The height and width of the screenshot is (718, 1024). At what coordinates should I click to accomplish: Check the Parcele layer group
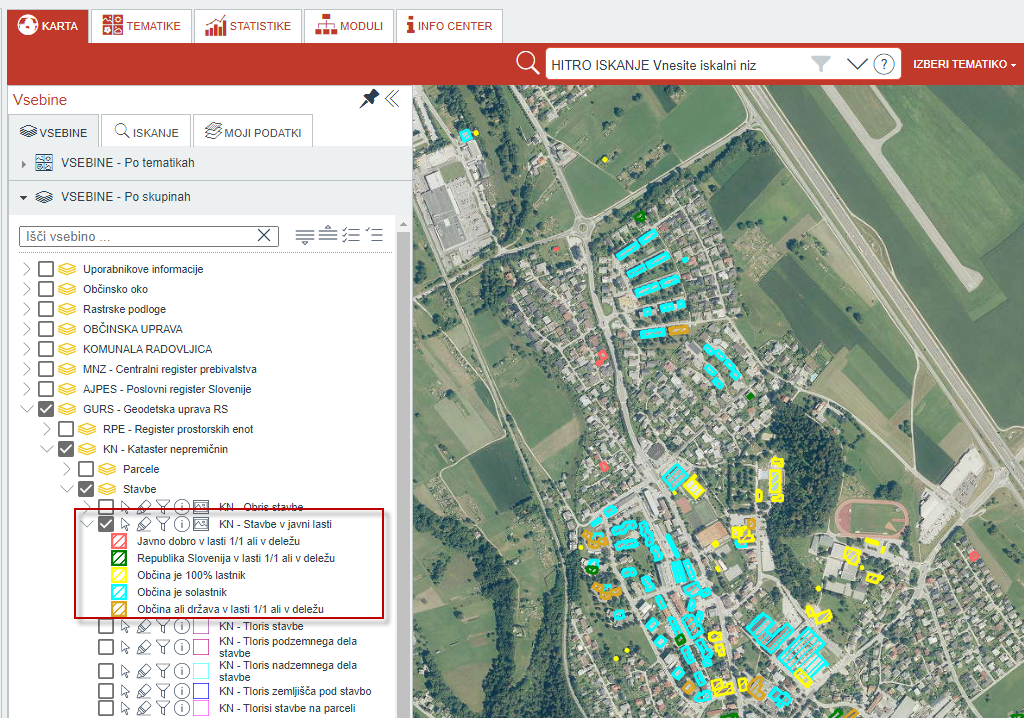[x=86, y=469]
